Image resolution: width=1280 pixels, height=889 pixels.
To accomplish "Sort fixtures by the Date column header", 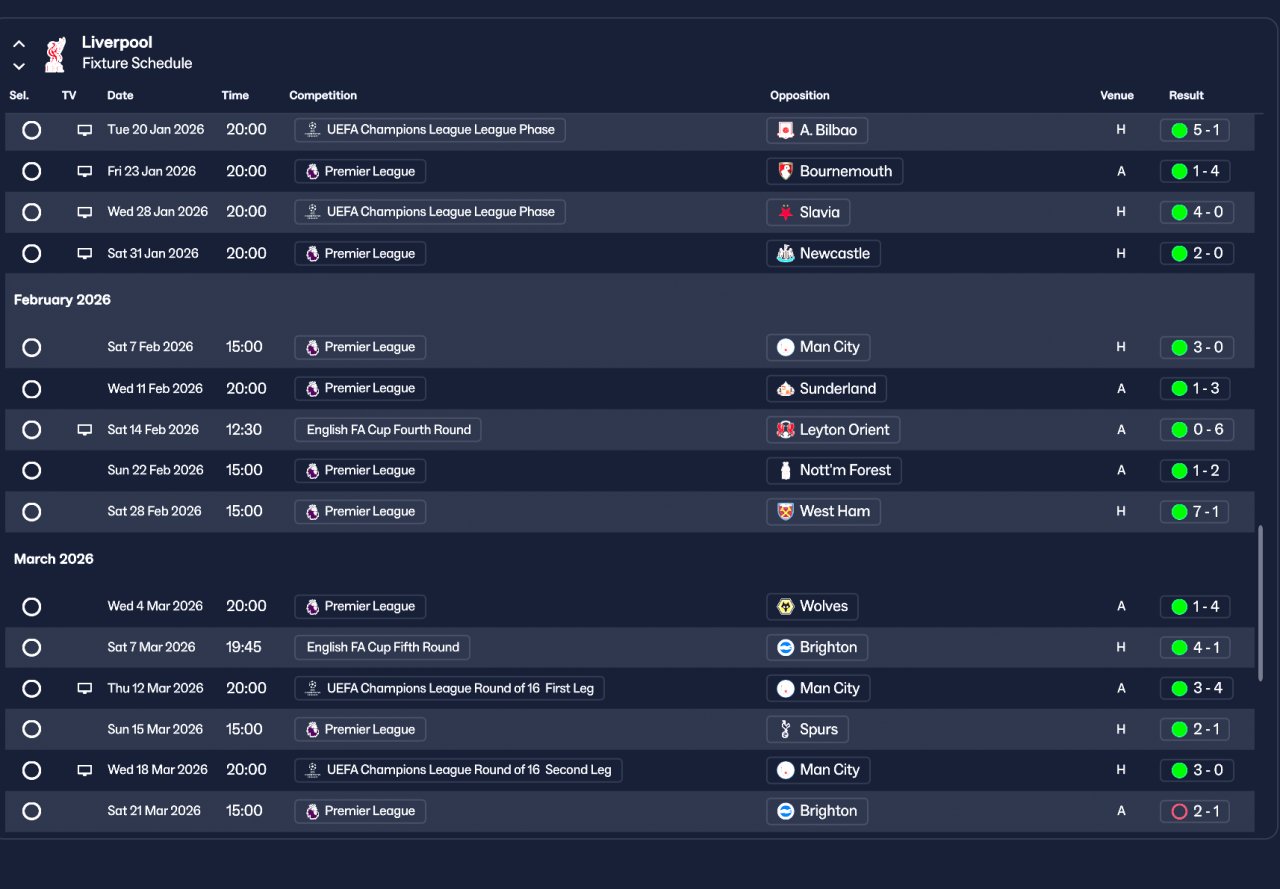I will coord(120,96).
